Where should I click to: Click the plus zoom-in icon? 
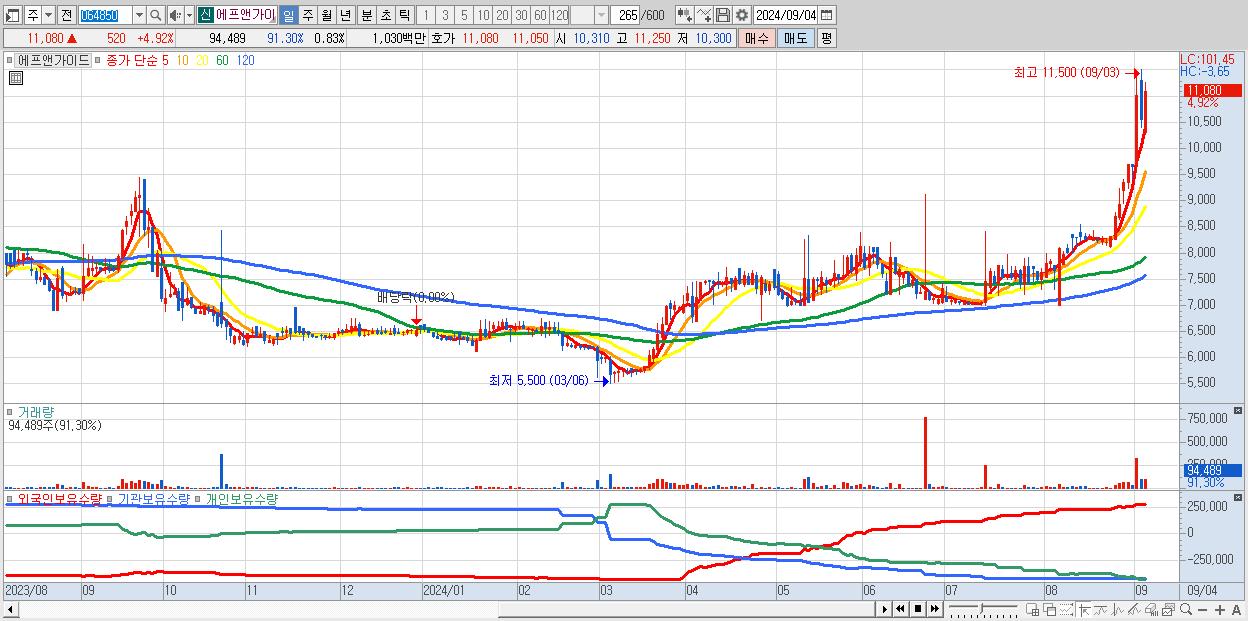point(1220,610)
